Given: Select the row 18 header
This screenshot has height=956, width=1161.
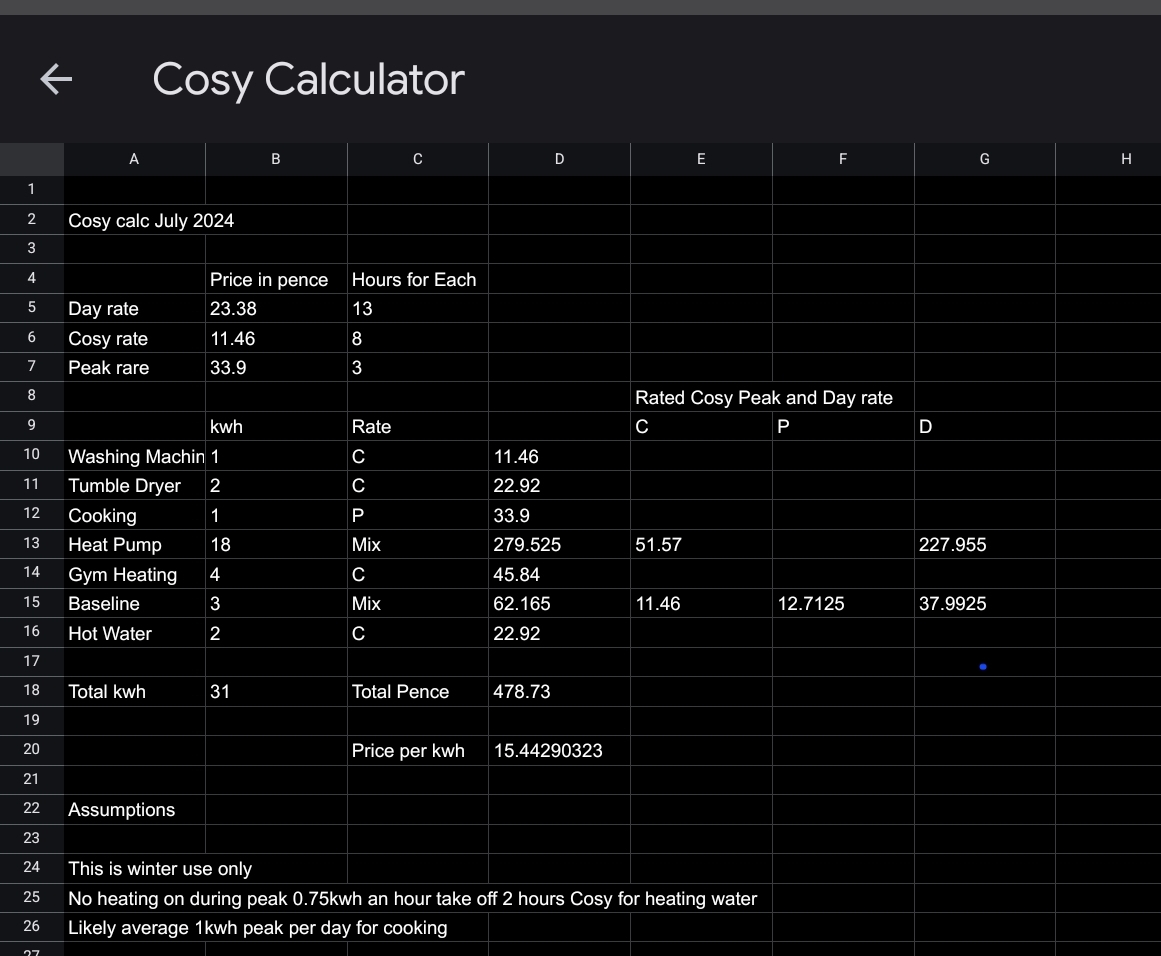Looking at the screenshot, I should pyautogui.click(x=32, y=692).
